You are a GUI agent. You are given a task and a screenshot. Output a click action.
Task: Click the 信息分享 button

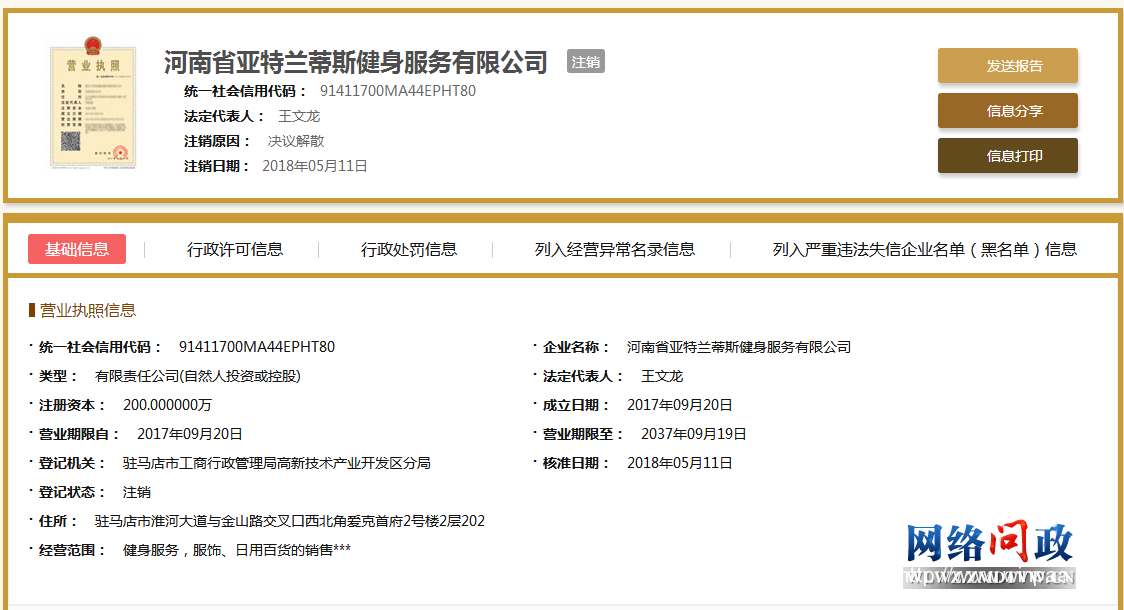(x=1007, y=111)
